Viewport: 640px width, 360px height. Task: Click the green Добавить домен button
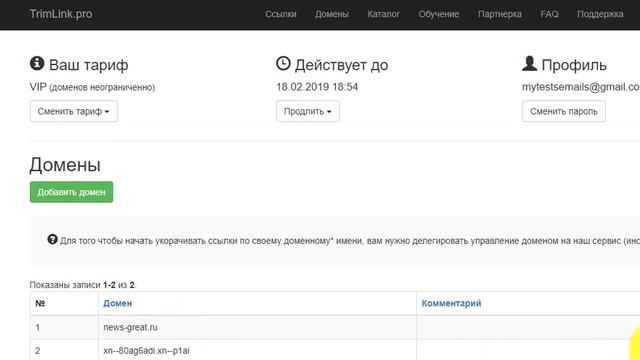tap(71, 192)
